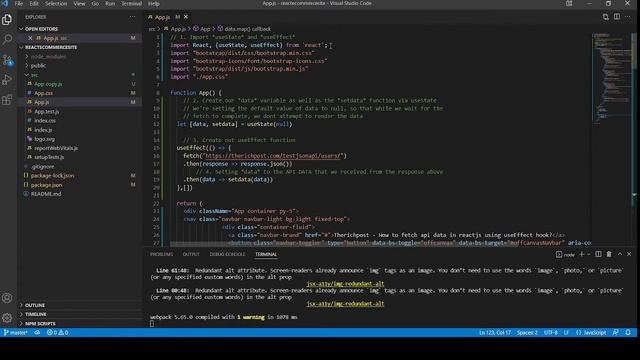
Task: Click the Explorer more actions ellipsis
Action: (132, 17)
